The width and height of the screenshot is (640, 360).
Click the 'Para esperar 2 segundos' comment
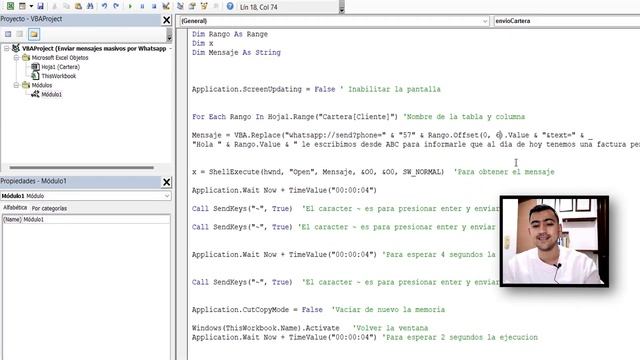tap(460, 338)
